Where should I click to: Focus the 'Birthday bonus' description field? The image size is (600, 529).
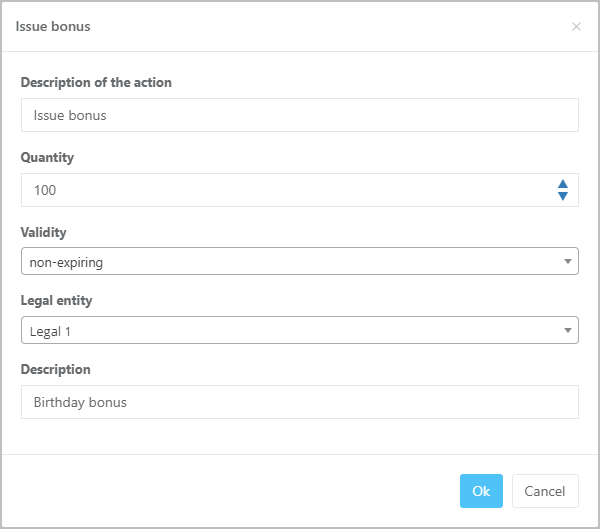pyautogui.click(x=299, y=402)
